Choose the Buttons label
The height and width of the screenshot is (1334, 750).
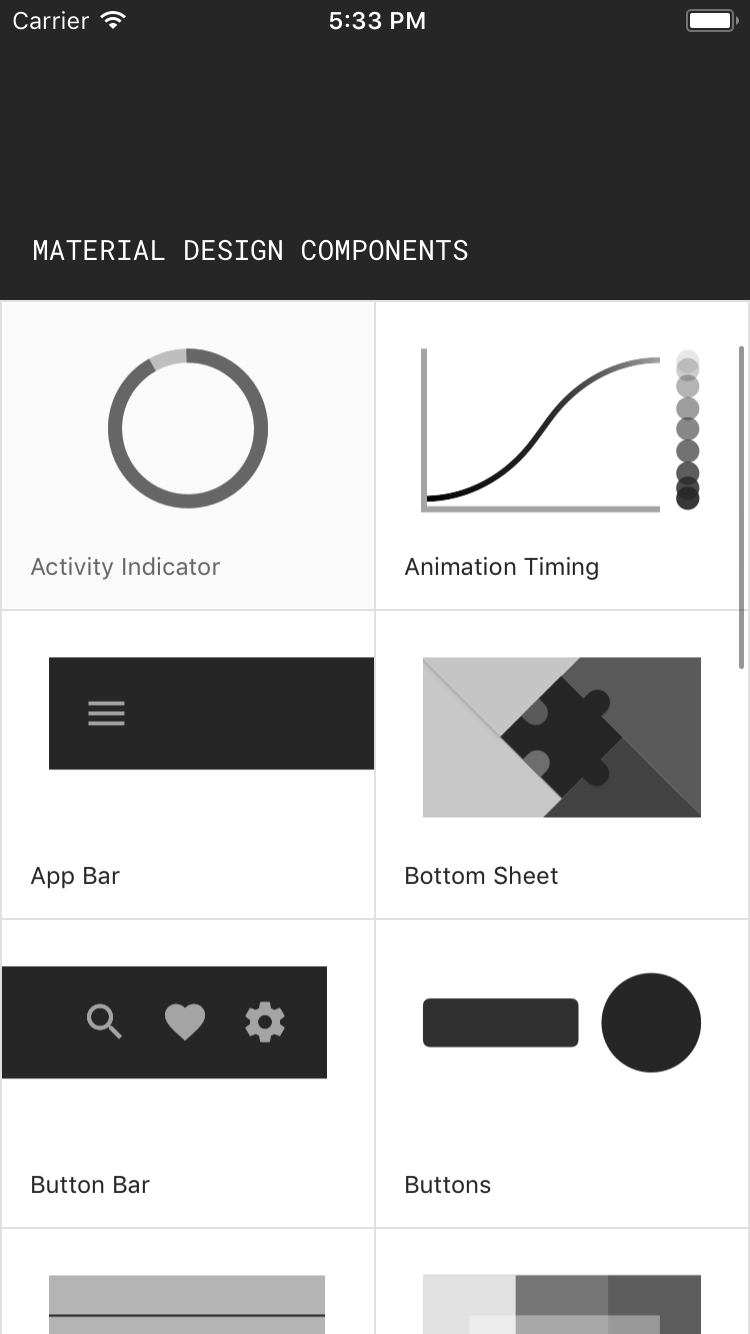tap(448, 1185)
